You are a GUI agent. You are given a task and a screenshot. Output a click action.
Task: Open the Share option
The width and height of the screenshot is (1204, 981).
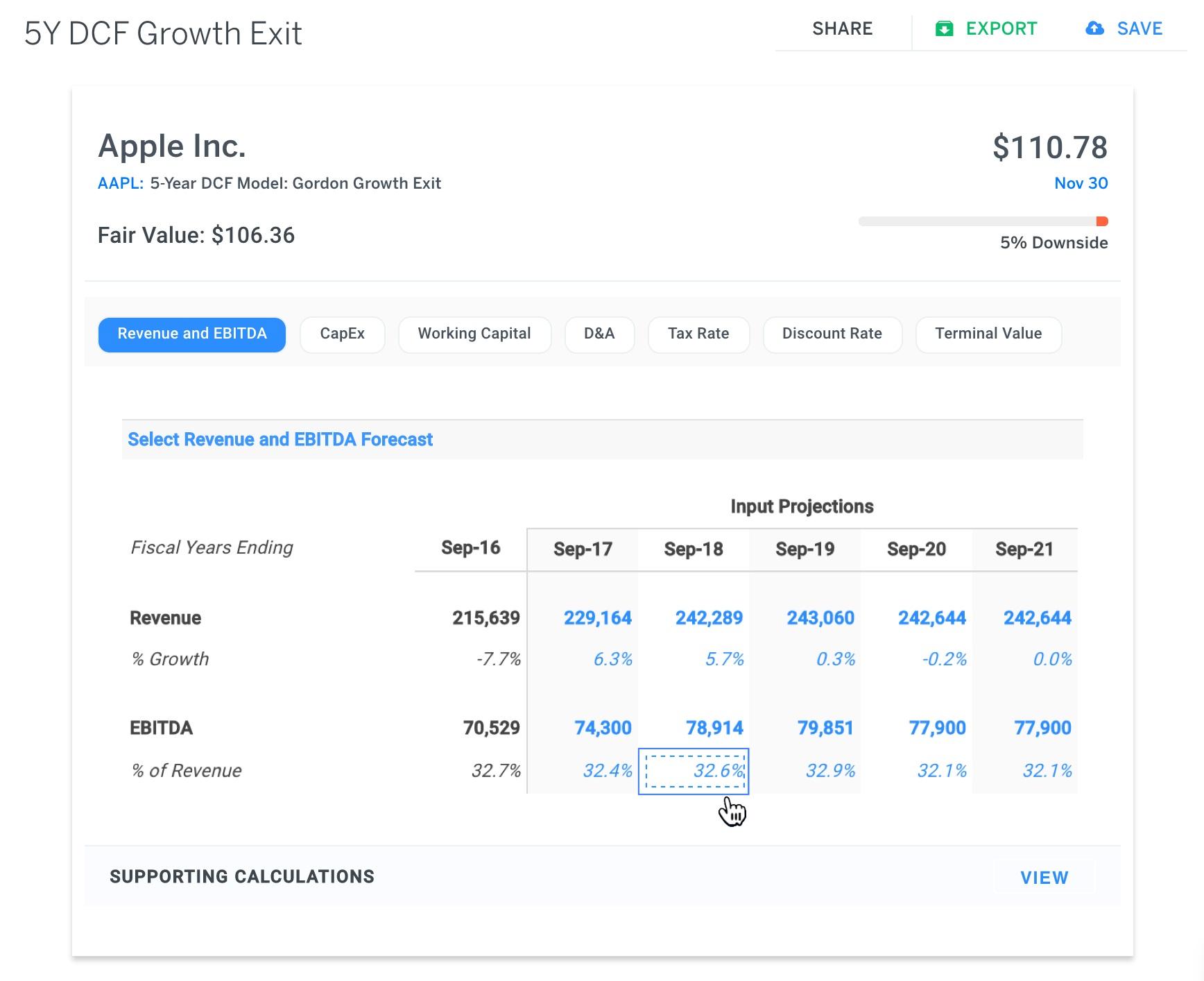(843, 28)
